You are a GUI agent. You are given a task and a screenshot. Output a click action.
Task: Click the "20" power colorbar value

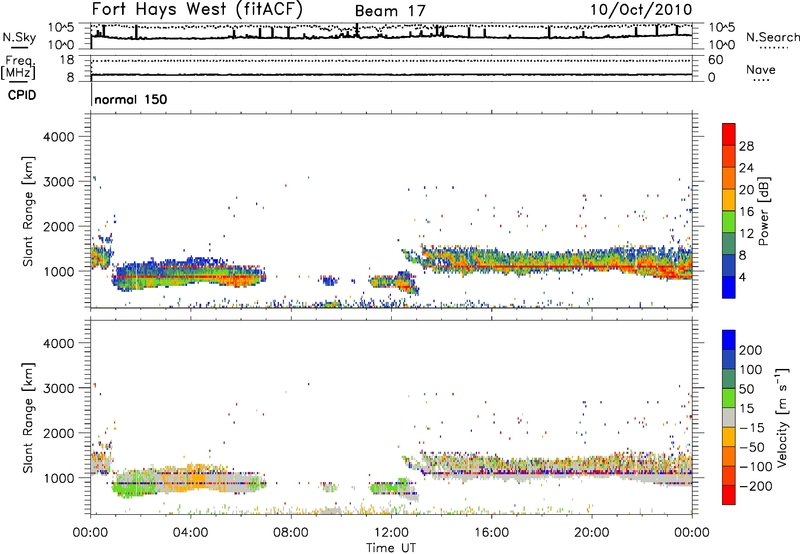coord(746,190)
